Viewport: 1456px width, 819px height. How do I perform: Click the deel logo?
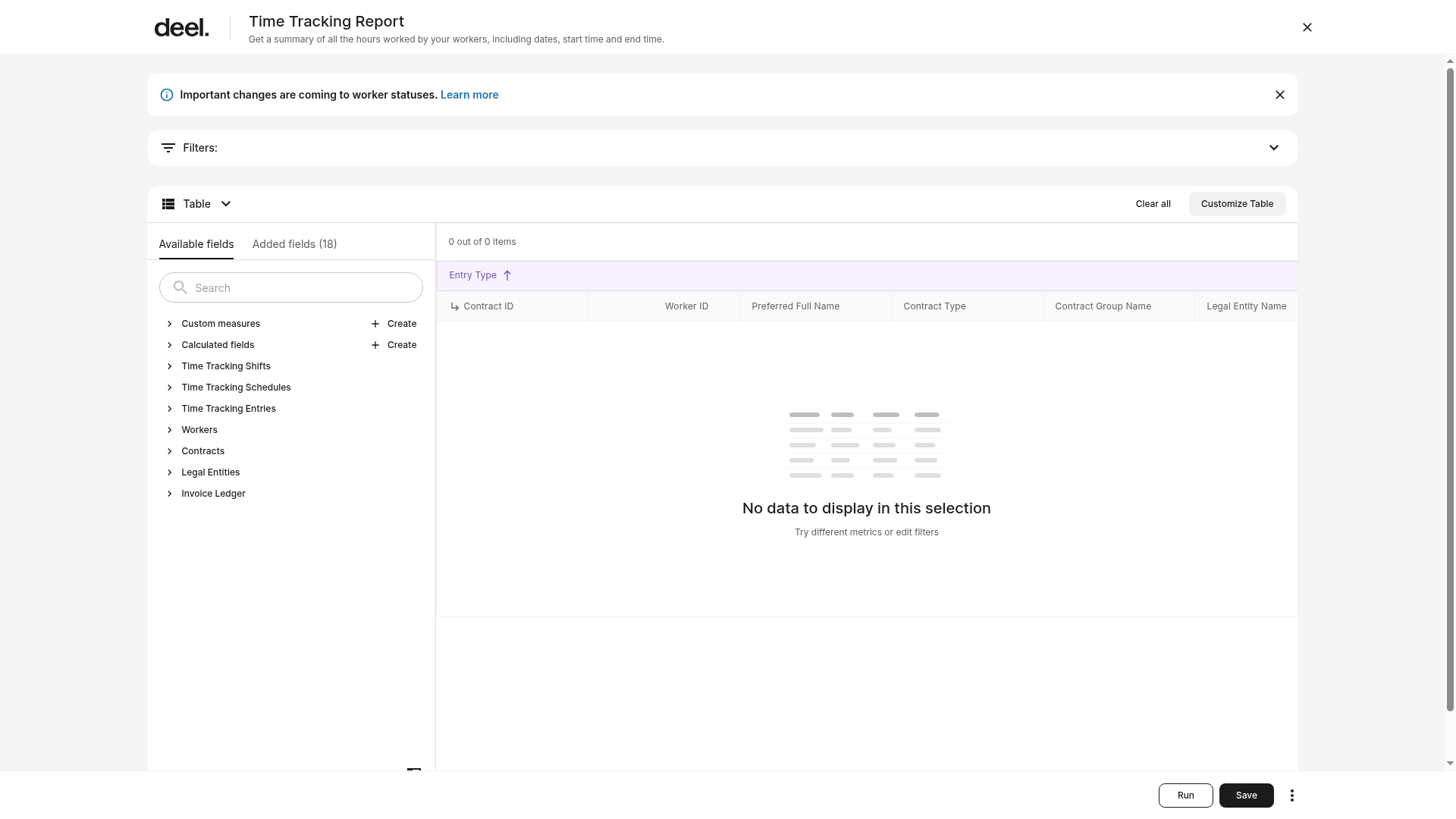point(181,27)
